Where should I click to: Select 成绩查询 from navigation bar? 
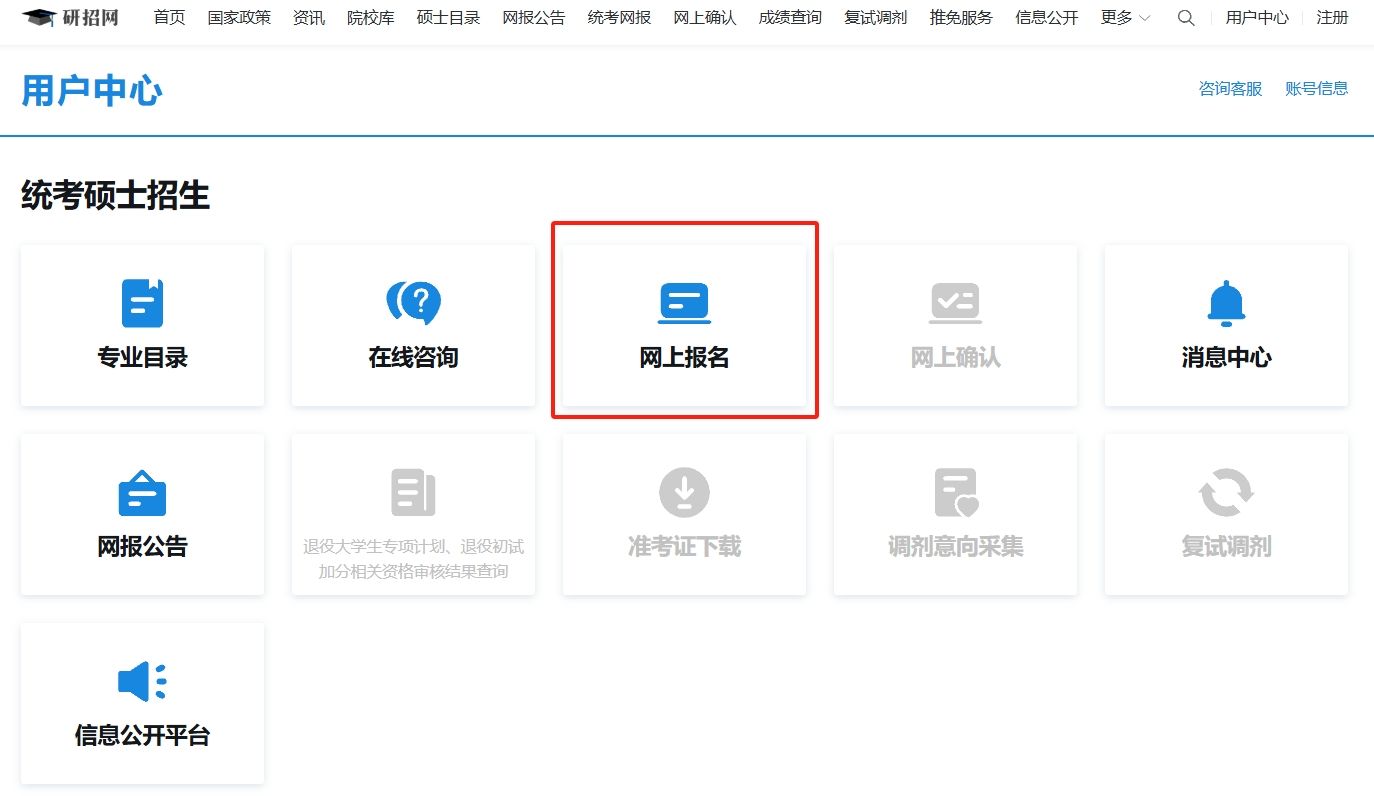coord(790,18)
